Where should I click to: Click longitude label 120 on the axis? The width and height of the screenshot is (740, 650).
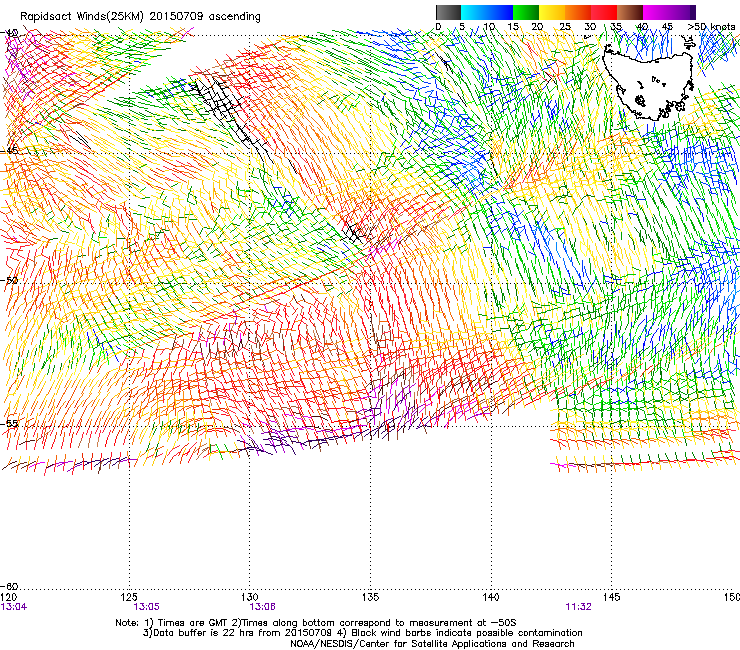(9, 597)
